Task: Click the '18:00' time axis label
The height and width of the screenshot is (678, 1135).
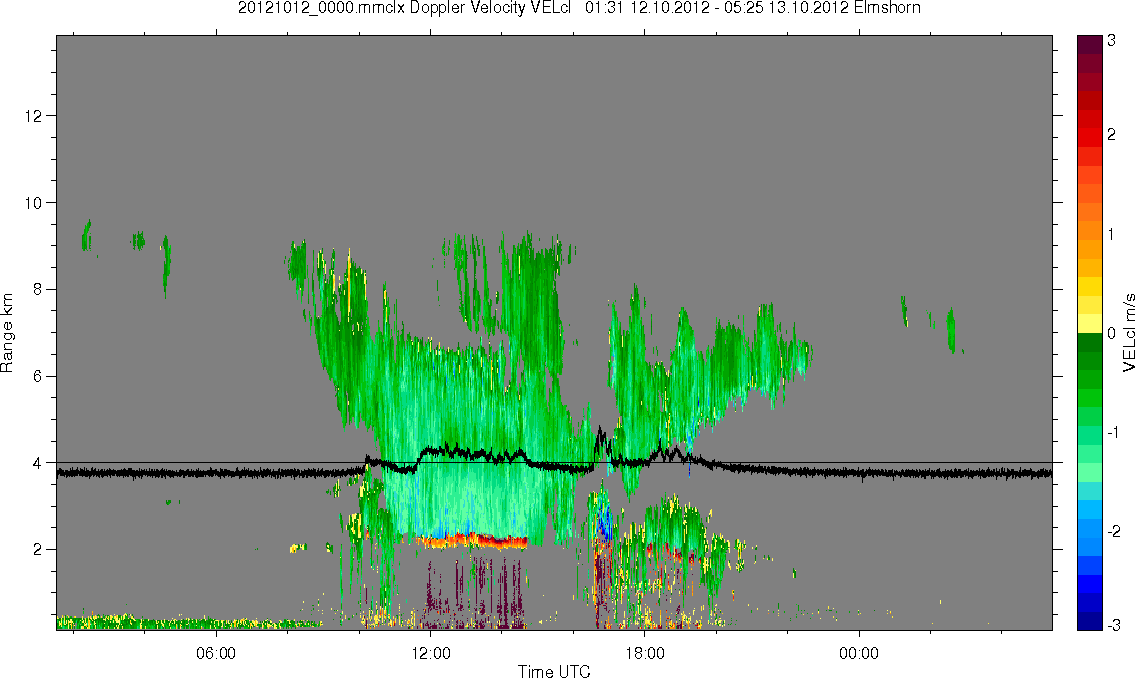Action: (x=645, y=653)
